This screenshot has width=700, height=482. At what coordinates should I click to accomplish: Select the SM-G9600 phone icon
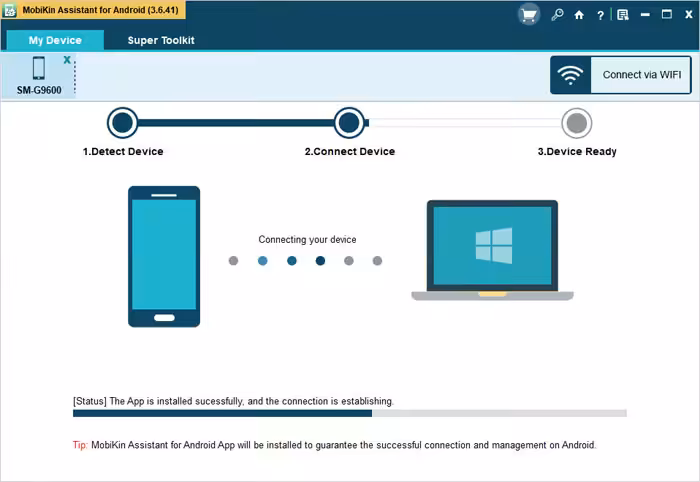(38, 68)
